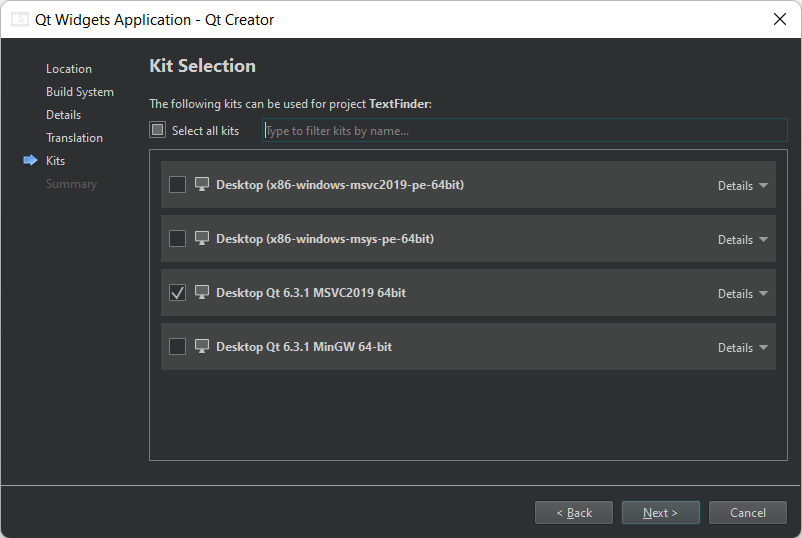The height and width of the screenshot is (538, 802).
Task: Click the blue arrow beside Kits step
Action: pyautogui.click(x=30, y=161)
